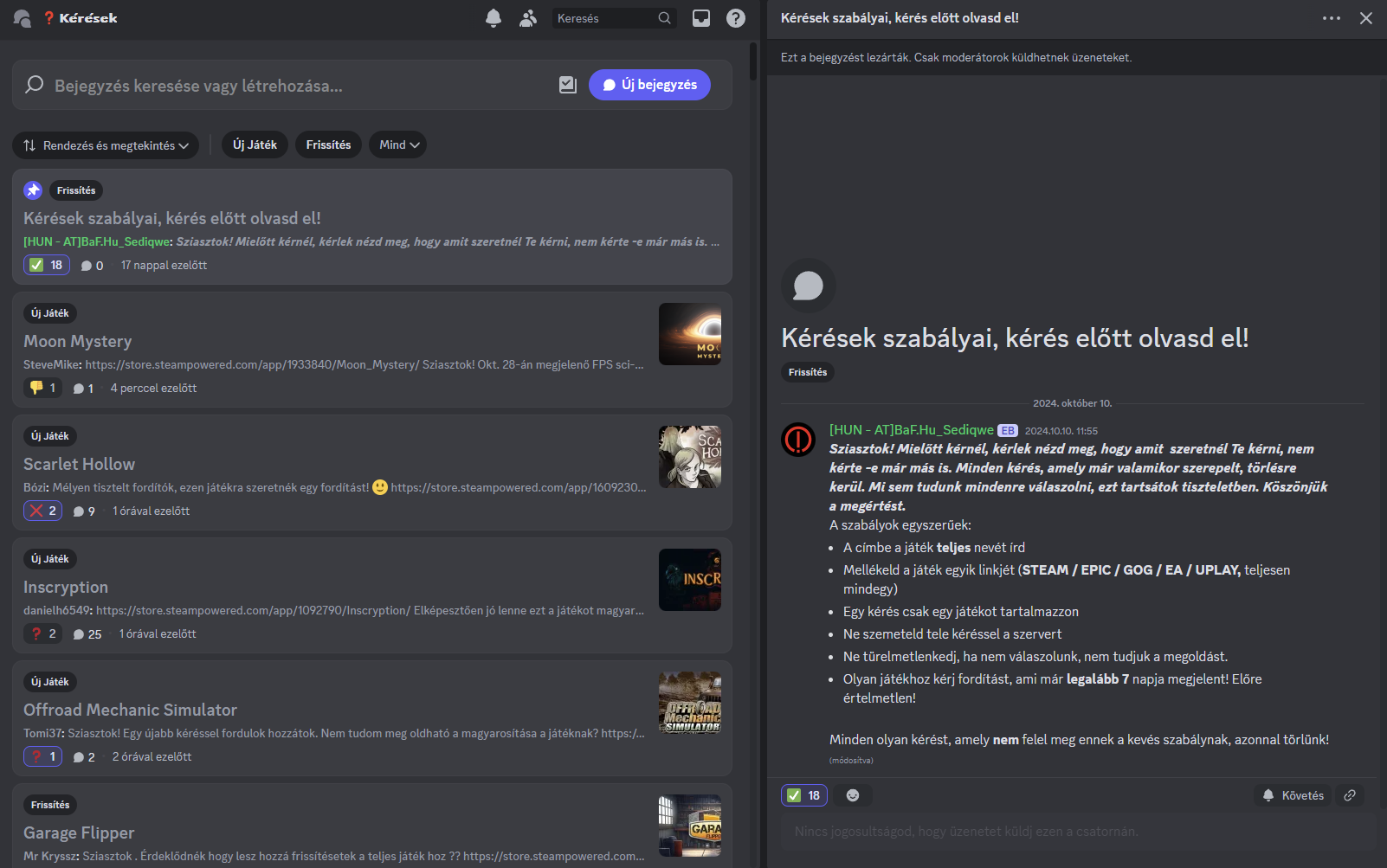Image resolution: width=1387 pixels, height=868 pixels.
Task: Filter posts by Frissítés tag
Action: click(x=328, y=145)
